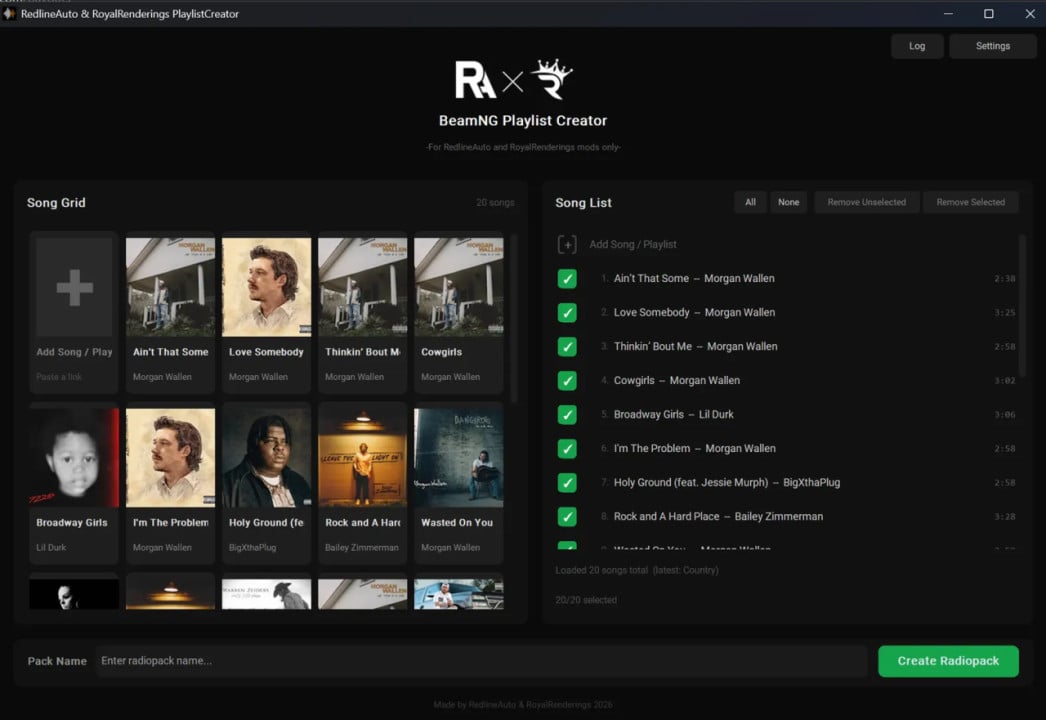Click song row 4 Cowgirls title

[676, 380]
